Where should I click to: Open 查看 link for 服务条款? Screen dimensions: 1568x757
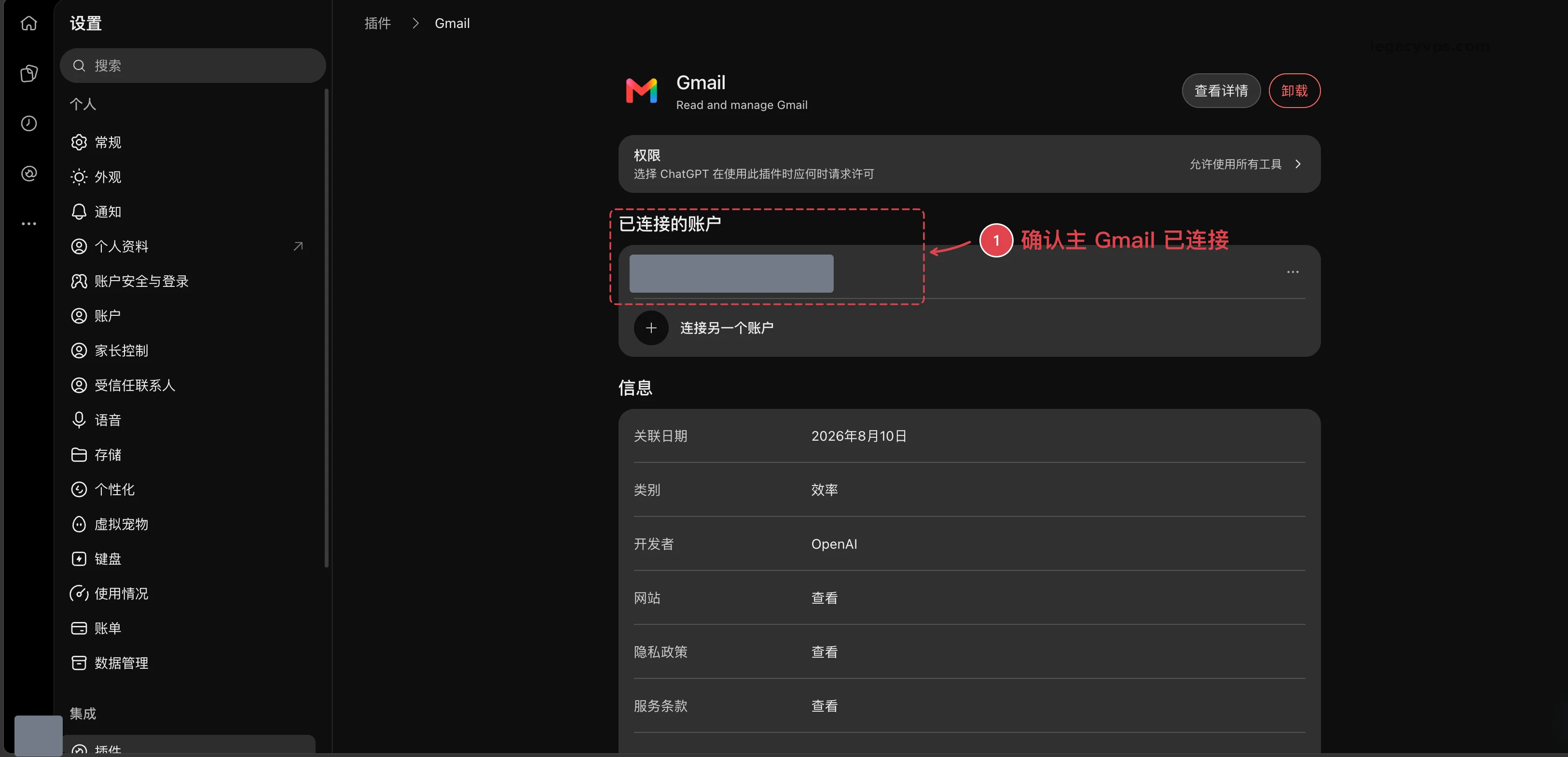pos(824,706)
